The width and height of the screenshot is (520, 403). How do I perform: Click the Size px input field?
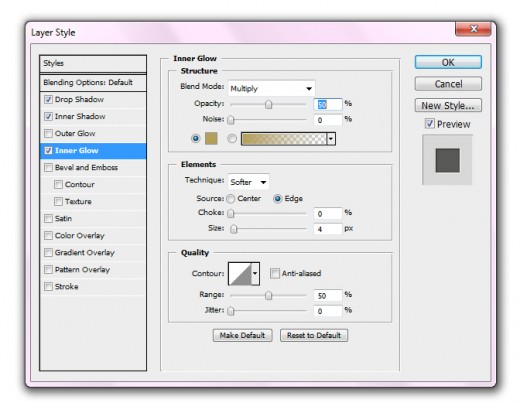(x=328, y=229)
